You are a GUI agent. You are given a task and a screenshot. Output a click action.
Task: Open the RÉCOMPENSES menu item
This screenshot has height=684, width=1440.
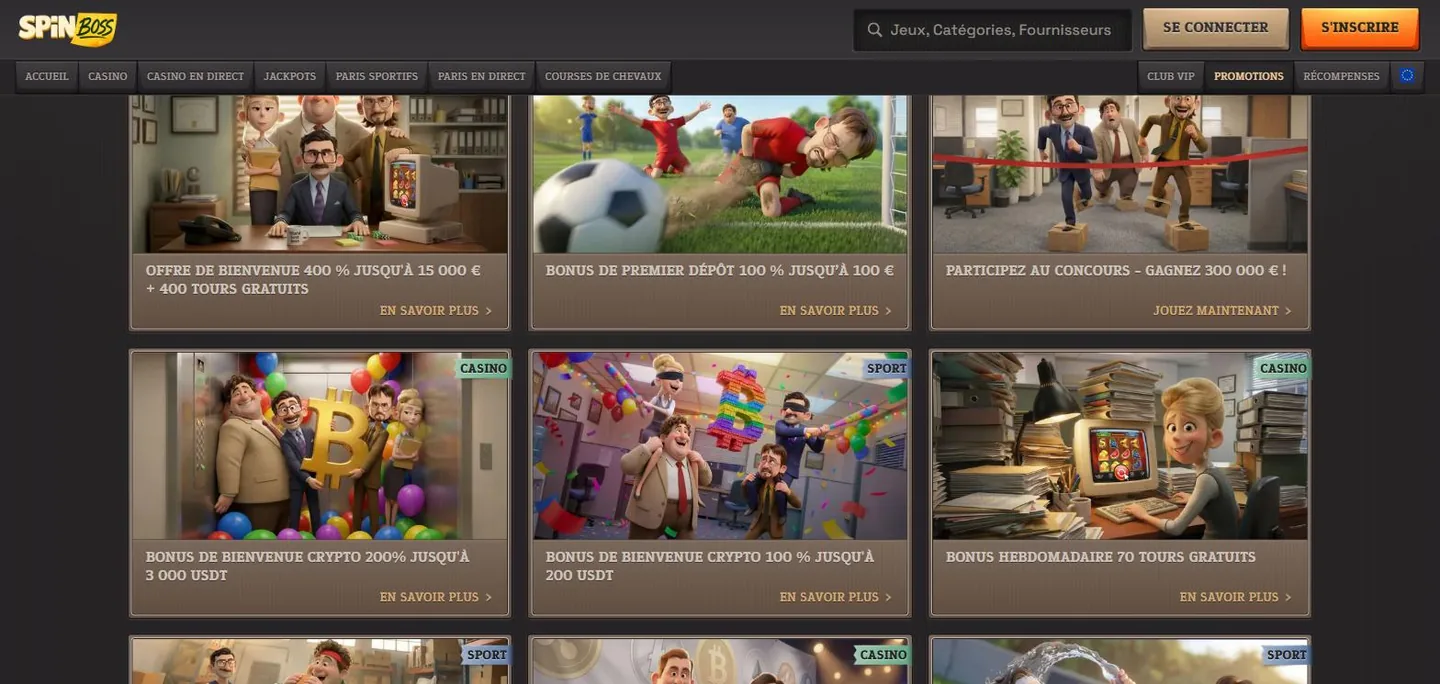[x=1341, y=76]
